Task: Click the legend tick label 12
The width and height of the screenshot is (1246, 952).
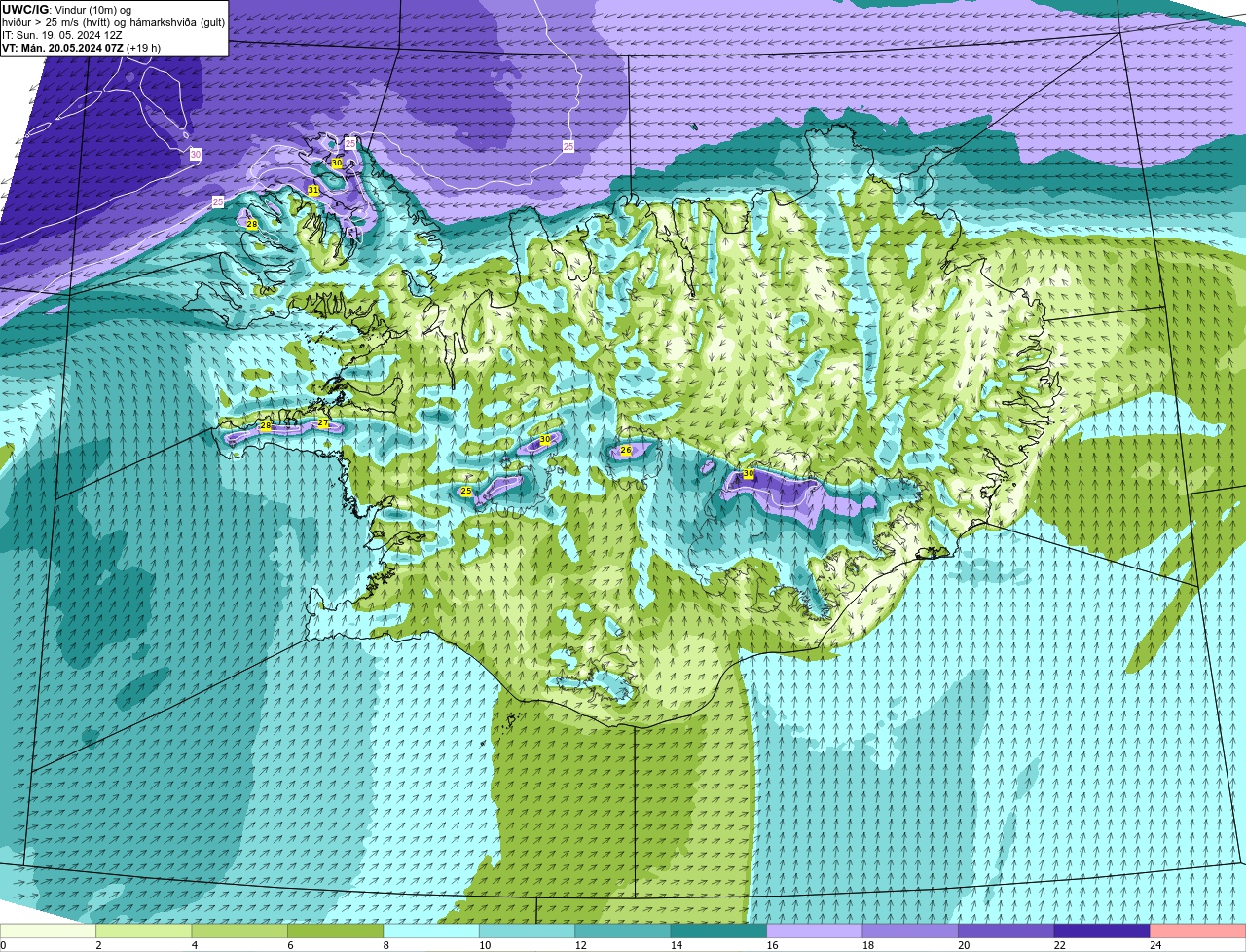Action: 580,945
